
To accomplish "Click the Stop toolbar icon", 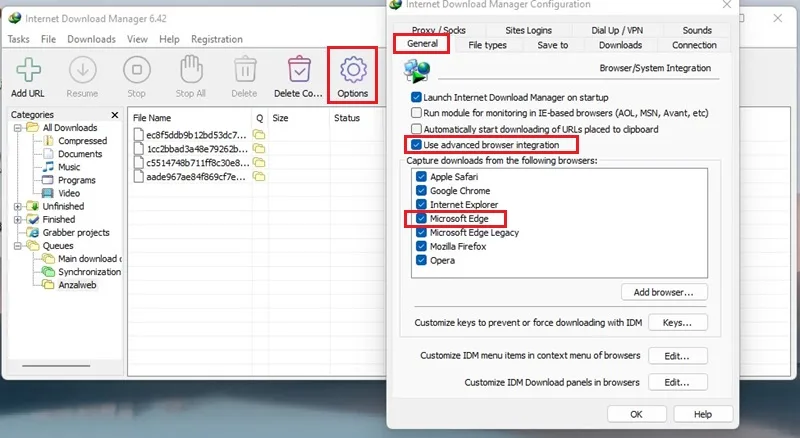I will (137, 69).
